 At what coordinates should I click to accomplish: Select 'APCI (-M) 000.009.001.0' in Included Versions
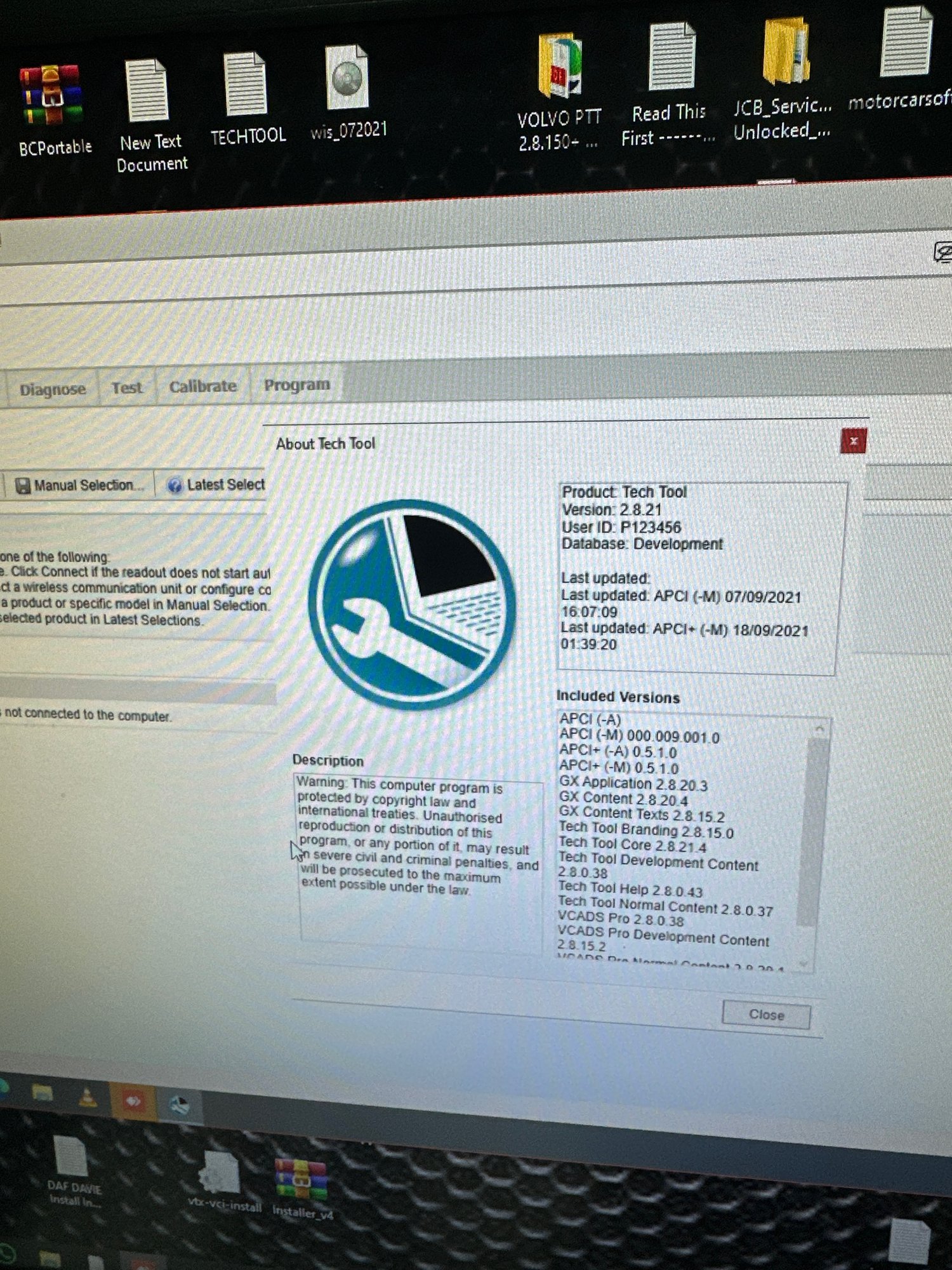point(639,737)
